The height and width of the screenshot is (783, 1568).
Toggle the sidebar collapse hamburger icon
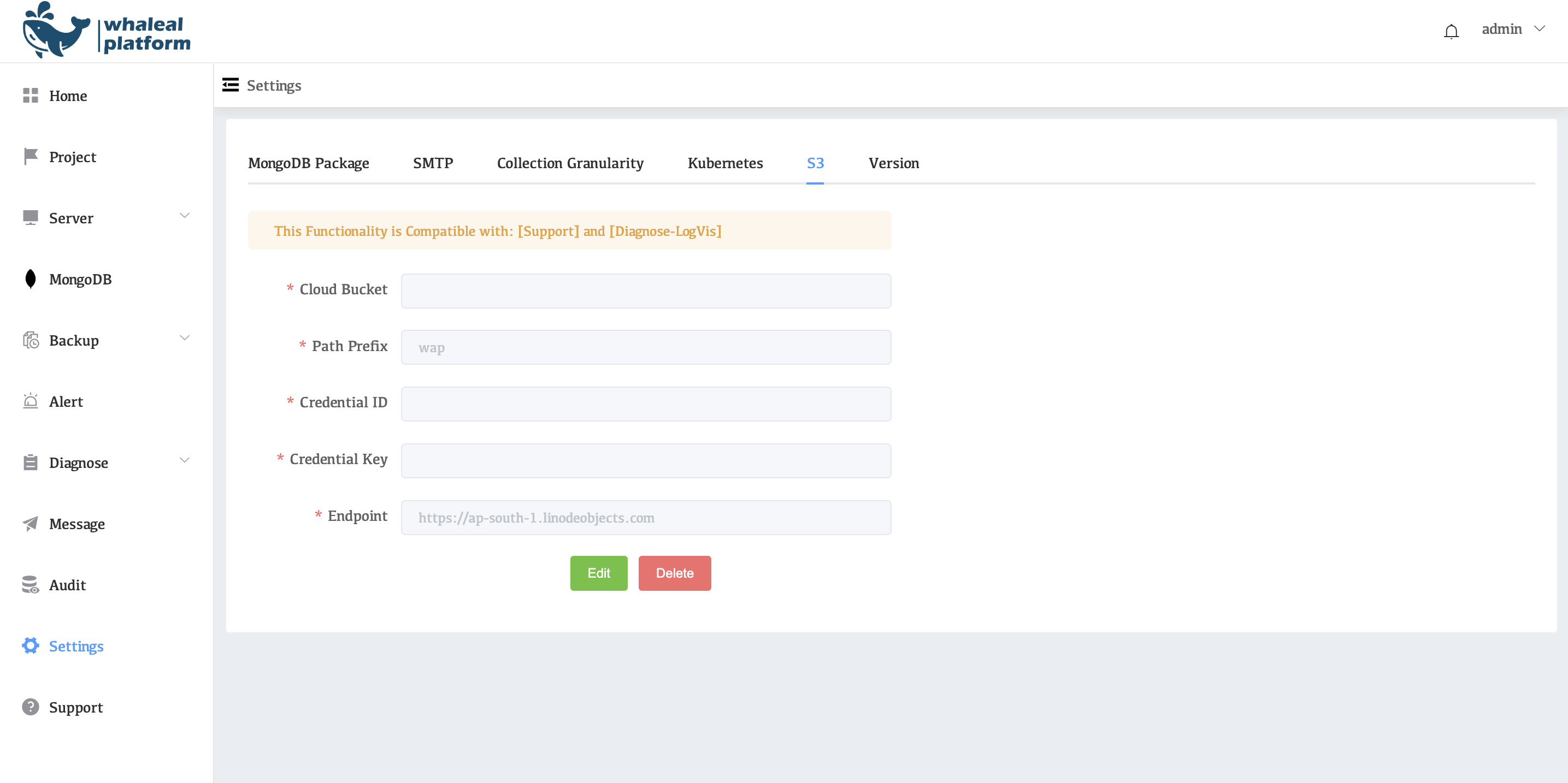pos(230,85)
